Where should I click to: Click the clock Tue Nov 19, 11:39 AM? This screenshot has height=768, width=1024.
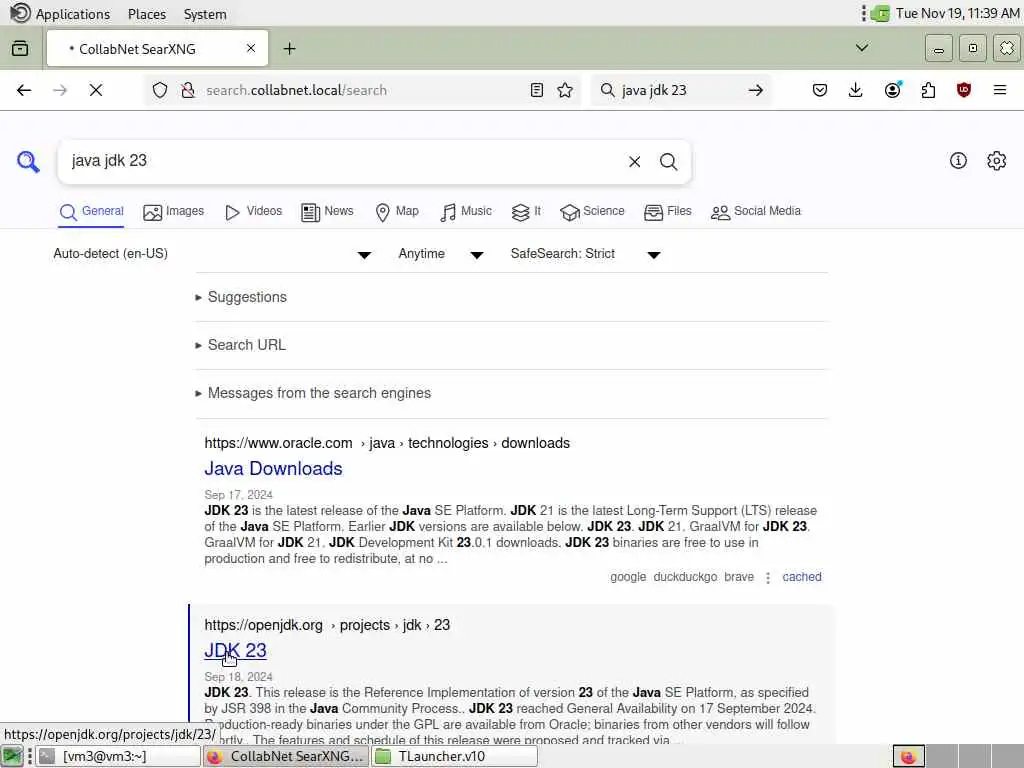click(x=957, y=13)
